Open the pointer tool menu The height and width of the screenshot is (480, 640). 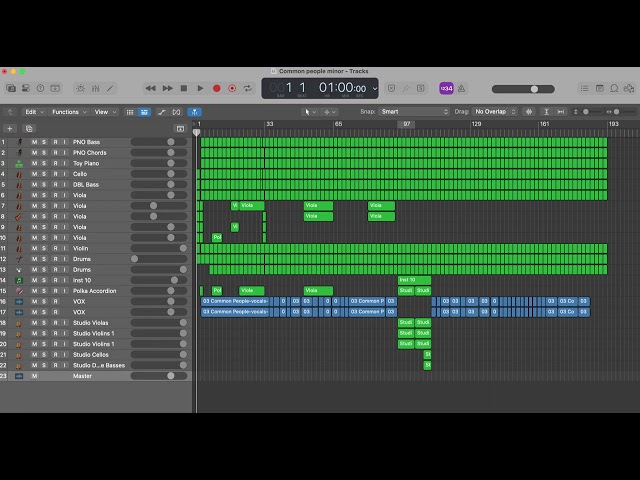(x=309, y=112)
